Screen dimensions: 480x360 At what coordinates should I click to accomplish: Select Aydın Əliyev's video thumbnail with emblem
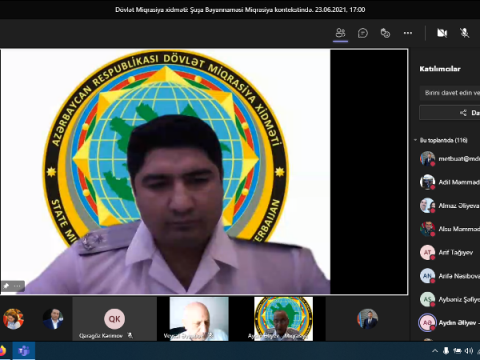(283, 319)
